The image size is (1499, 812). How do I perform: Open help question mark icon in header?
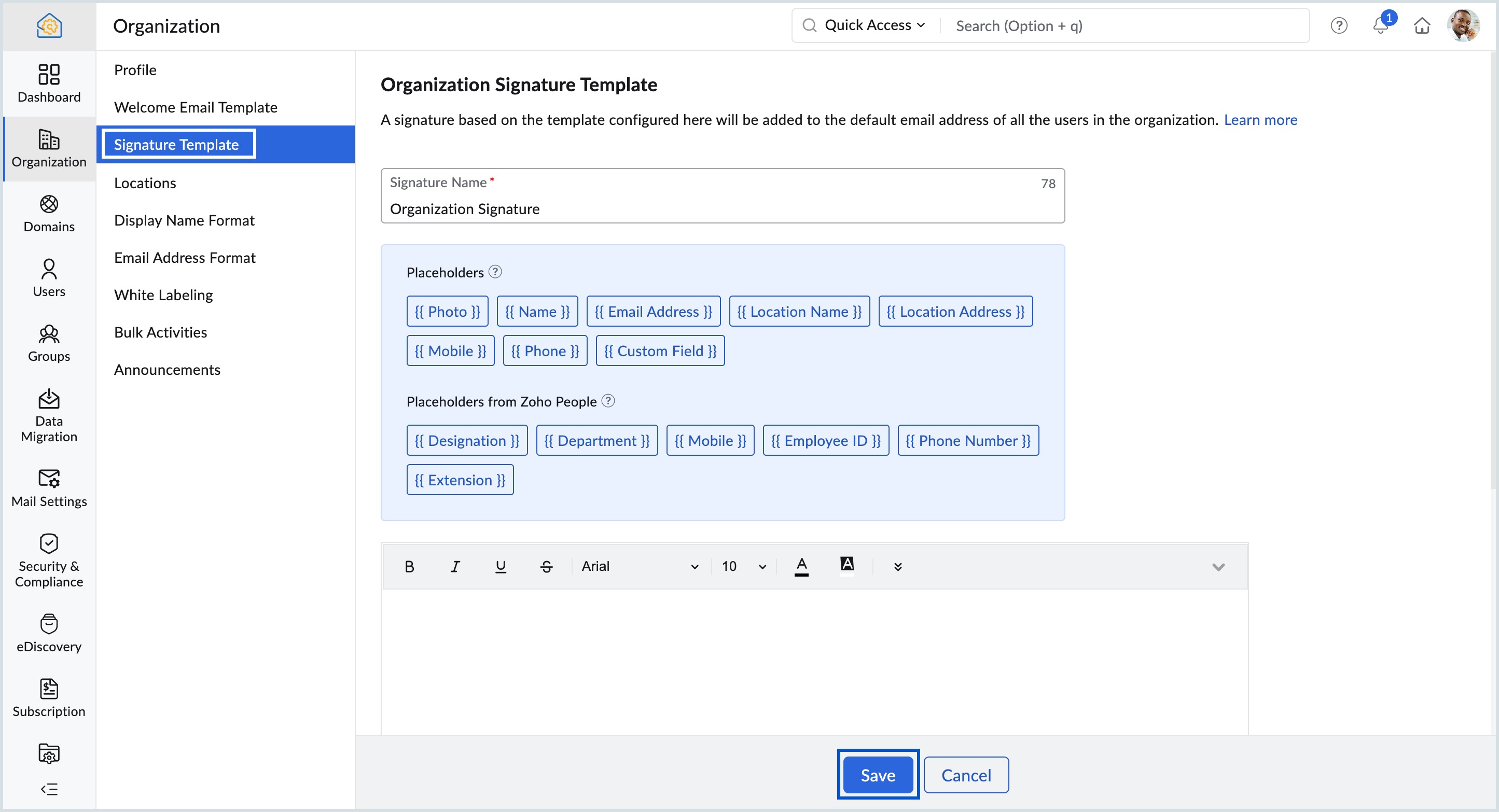[1338, 25]
